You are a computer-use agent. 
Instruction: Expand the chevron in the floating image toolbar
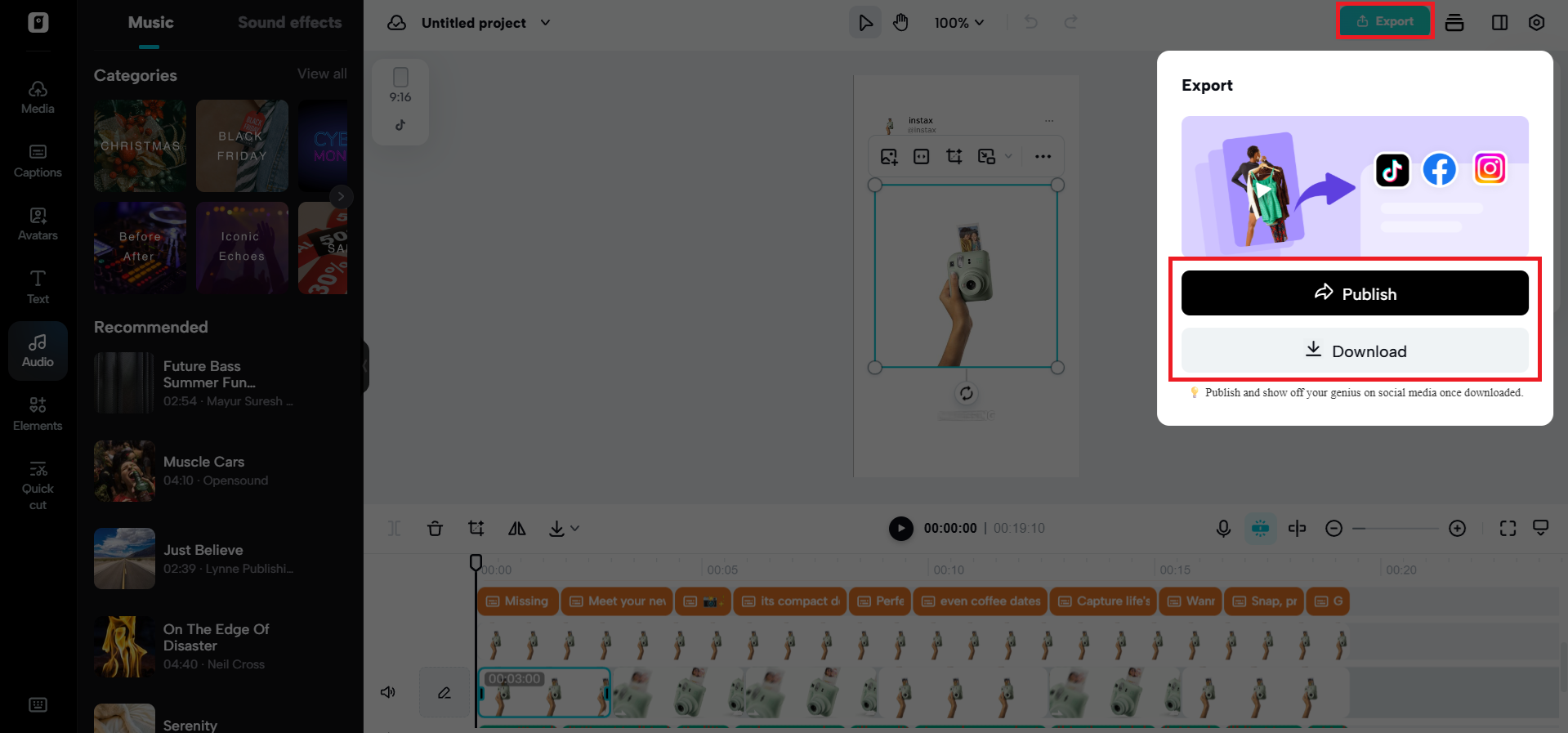[x=1008, y=156]
